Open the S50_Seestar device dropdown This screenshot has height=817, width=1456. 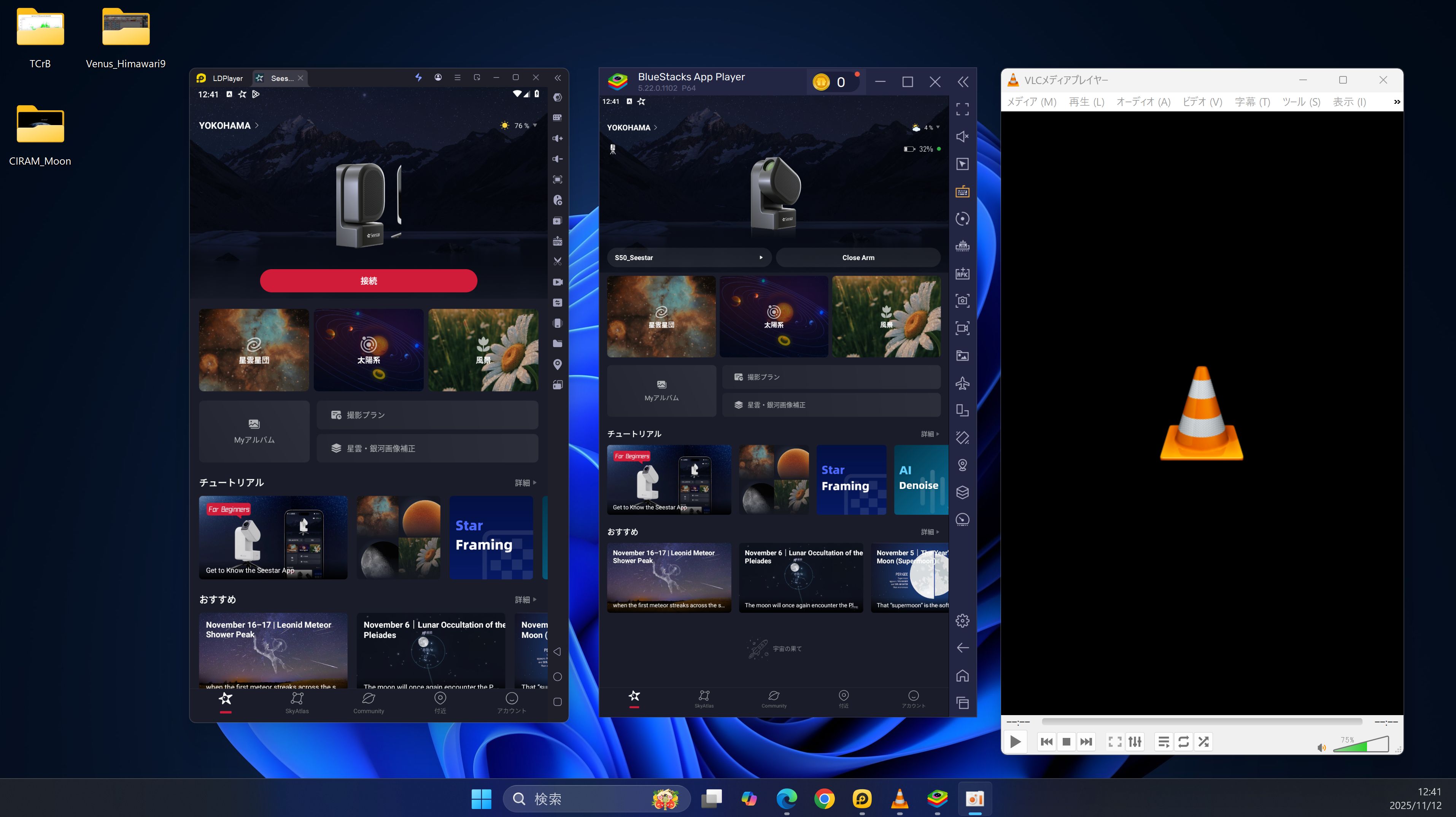[688, 258]
